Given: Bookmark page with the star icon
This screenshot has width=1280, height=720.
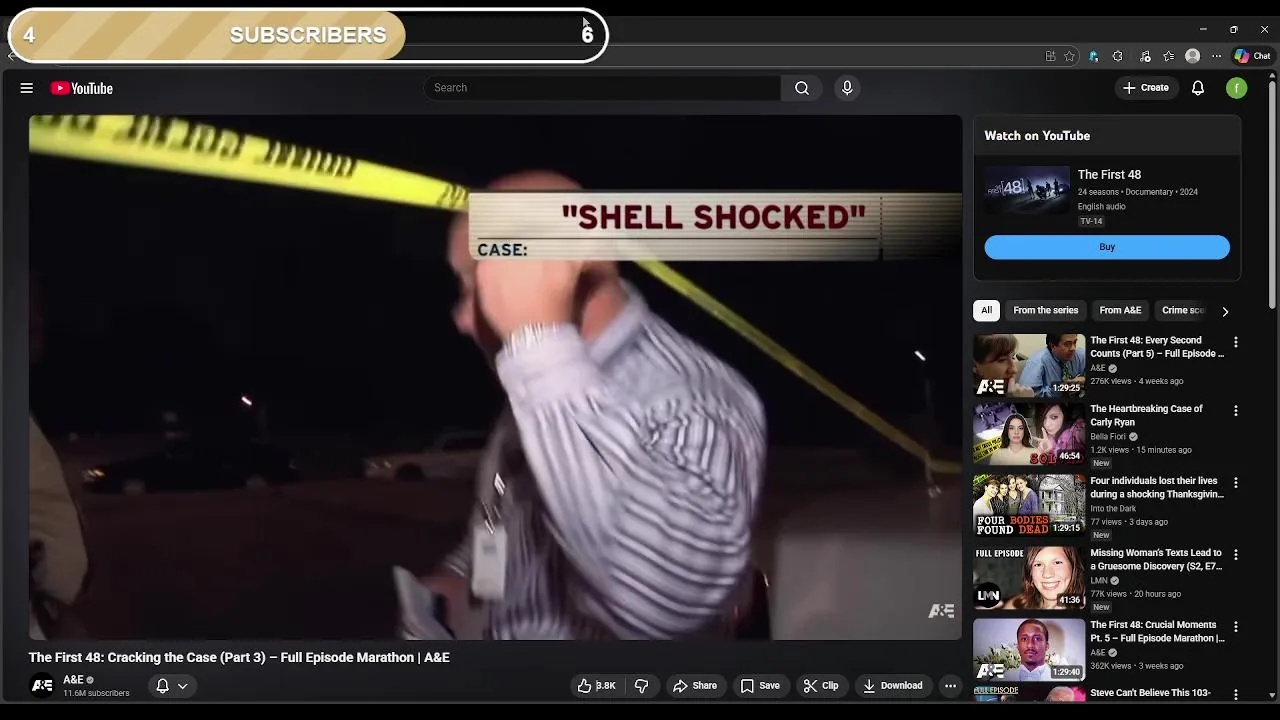Looking at the screenshot, I should point(1069,56).
